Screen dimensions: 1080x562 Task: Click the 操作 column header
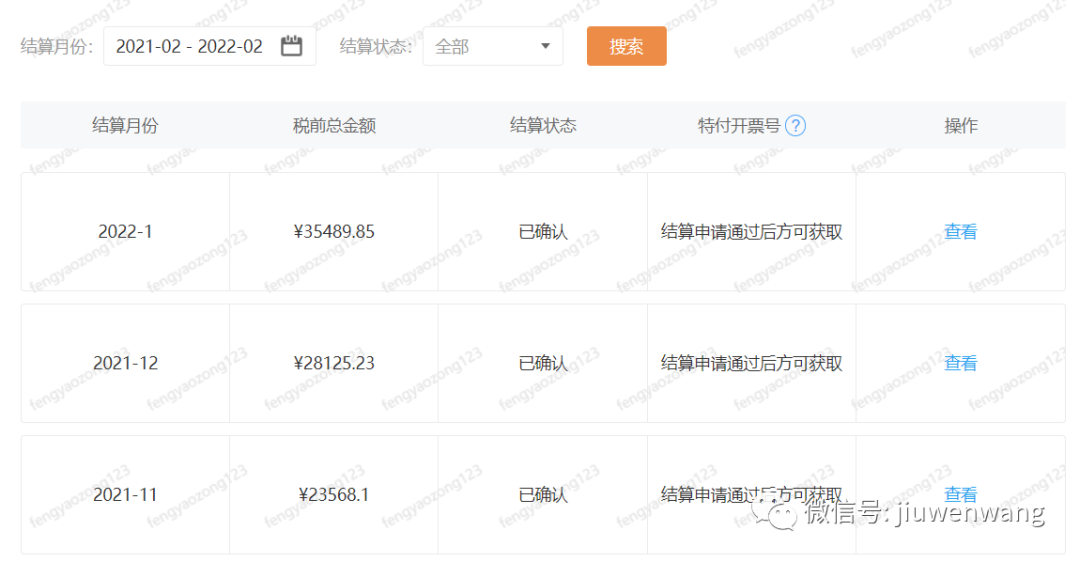click(x=960, y=125)
